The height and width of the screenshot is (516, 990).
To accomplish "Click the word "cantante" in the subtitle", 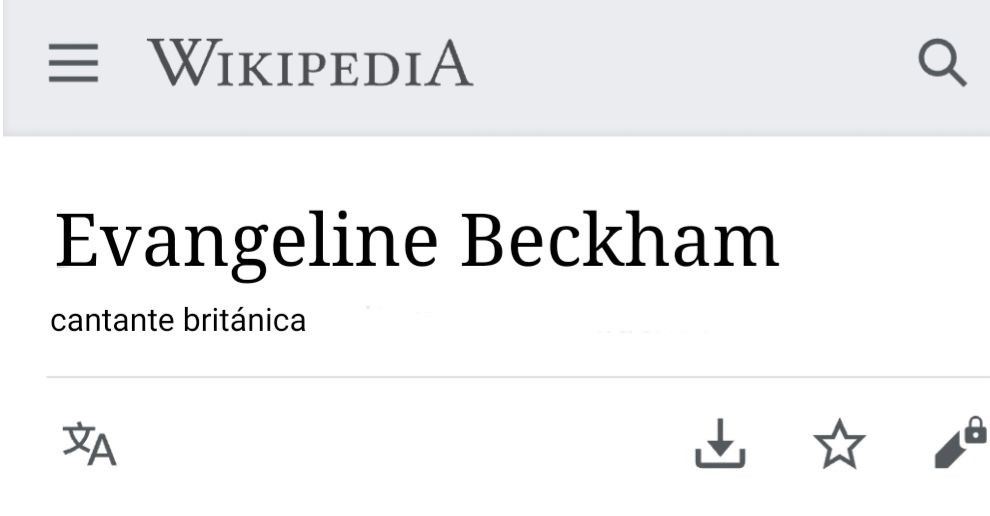I will [x=112, y=321].
